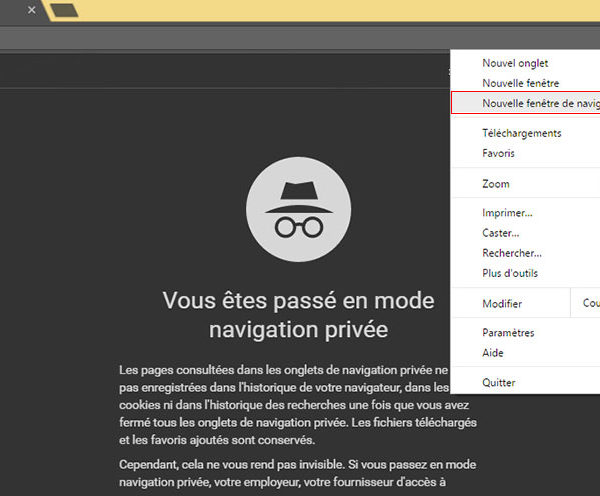Select Imprimer... in the menu
600x496 pixels.
[x=507, y=213]
